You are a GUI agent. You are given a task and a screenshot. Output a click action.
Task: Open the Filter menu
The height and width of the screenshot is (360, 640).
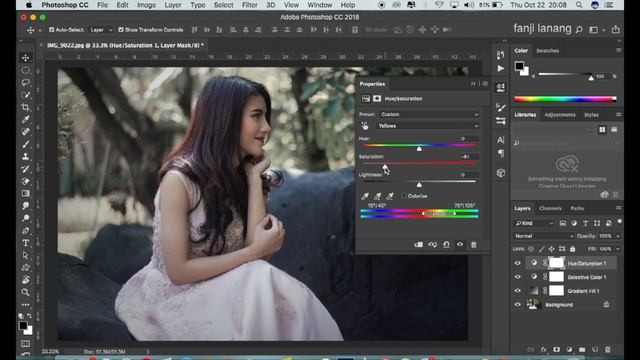pos(249,5)
